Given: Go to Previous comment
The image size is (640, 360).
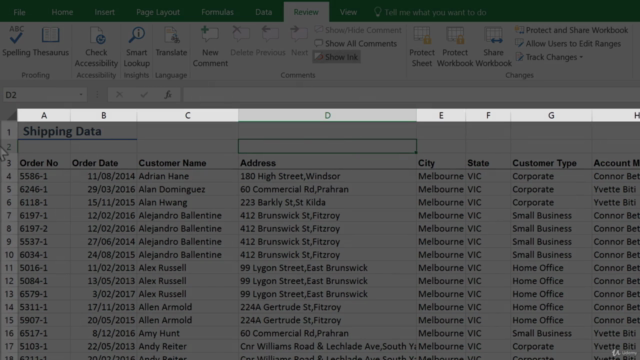Looking at the screenshot, I should coord(270,41).
